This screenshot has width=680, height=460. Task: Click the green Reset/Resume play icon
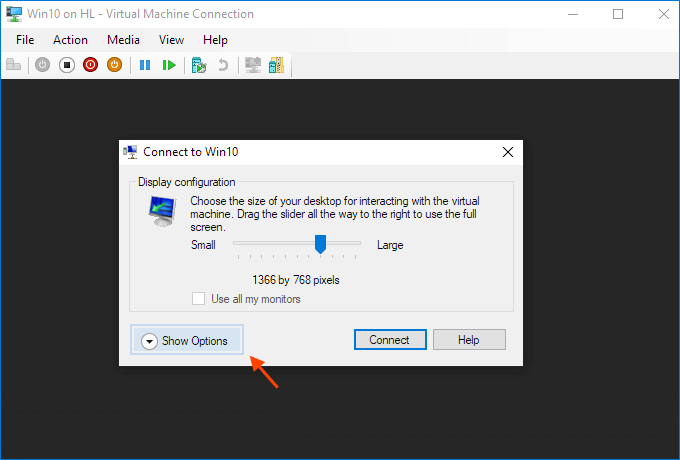[169, 65]
